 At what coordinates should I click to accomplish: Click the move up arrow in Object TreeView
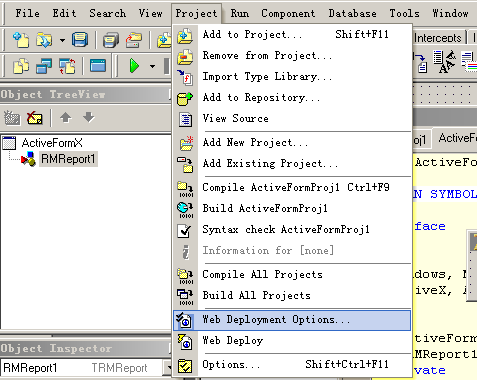[66, 117]
